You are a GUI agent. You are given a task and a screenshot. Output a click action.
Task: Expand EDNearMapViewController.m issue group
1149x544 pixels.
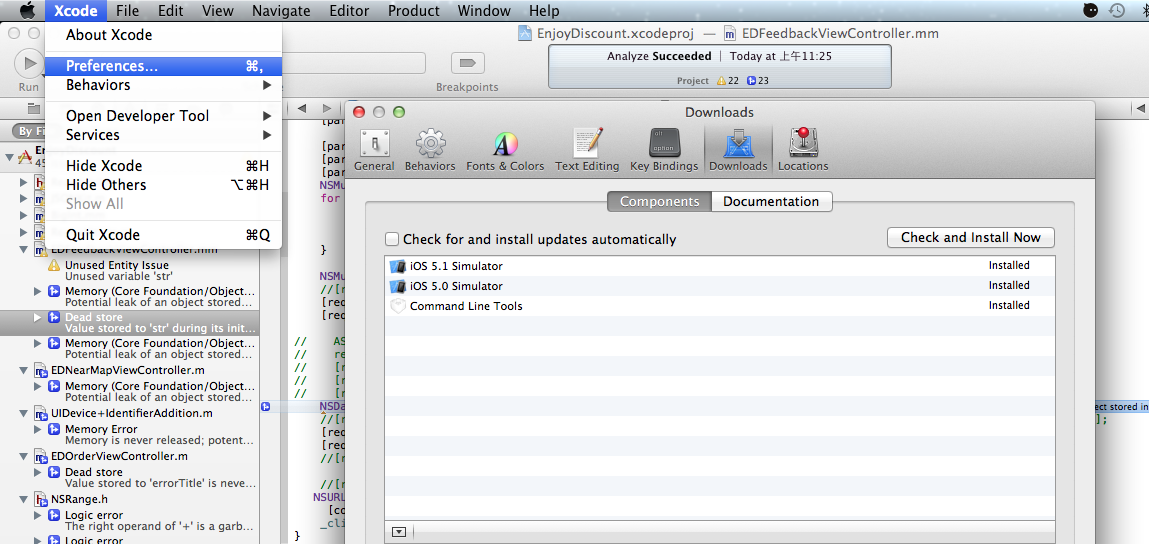point(25,370)
